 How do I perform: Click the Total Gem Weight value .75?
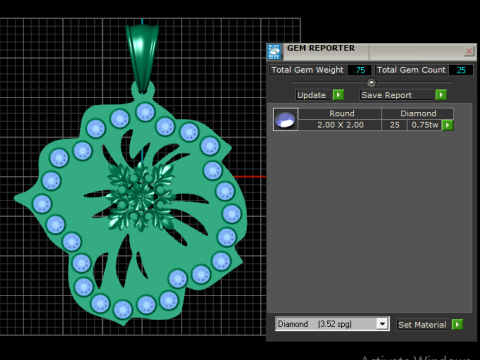click(x=359, y=70)
